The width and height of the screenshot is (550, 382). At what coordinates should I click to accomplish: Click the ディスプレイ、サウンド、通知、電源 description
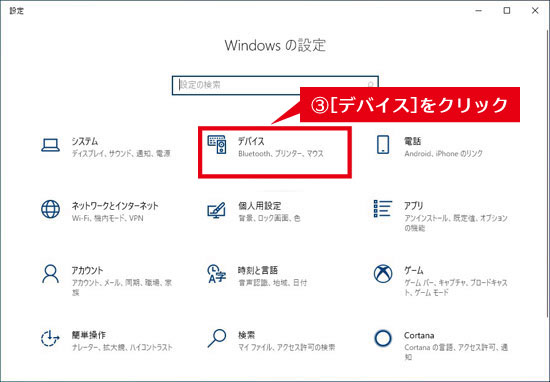[121, 154]
